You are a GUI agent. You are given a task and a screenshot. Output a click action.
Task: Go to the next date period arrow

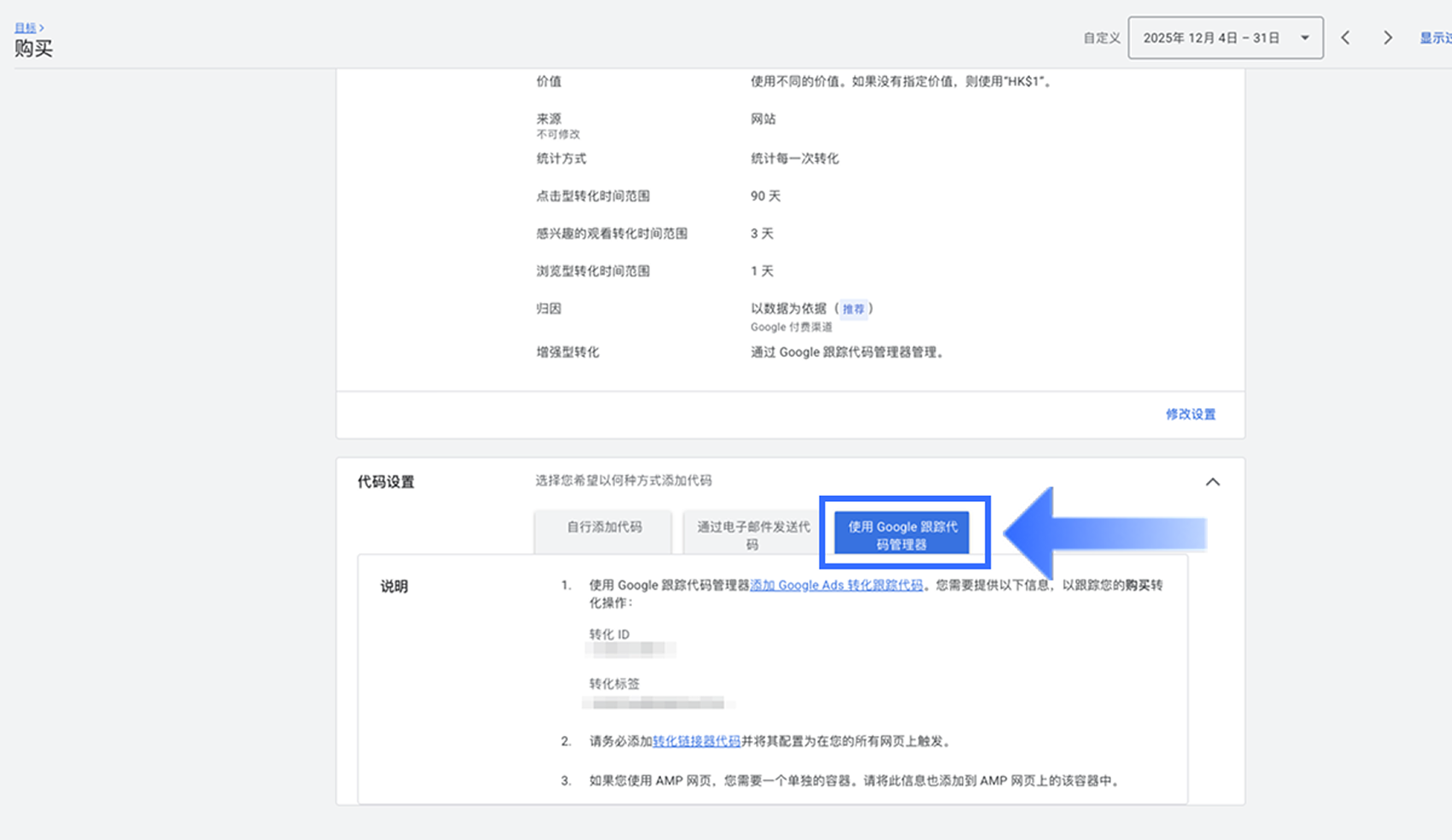tap(1388, 38)
